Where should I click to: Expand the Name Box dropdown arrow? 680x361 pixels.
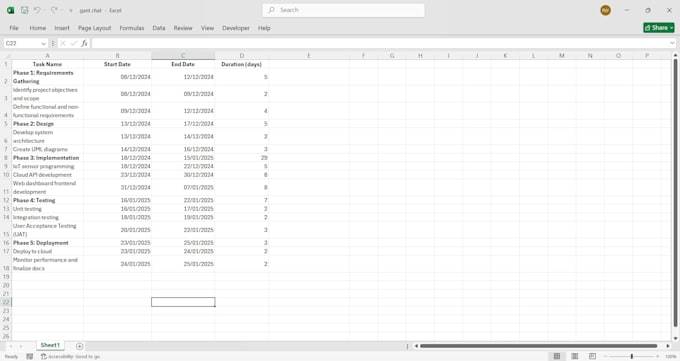pyautogui.click(x=43, y=43)
